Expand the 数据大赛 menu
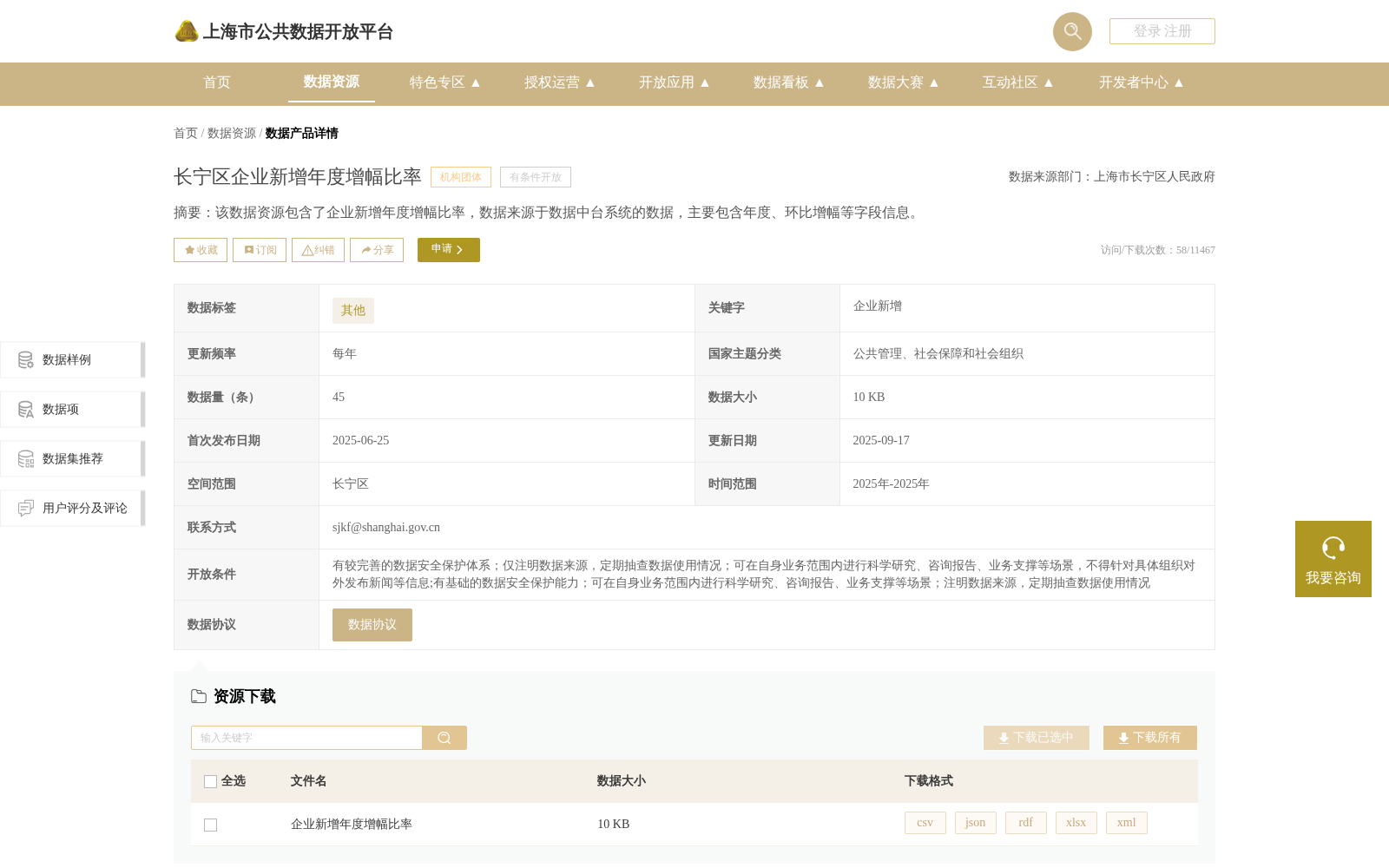 904,82
